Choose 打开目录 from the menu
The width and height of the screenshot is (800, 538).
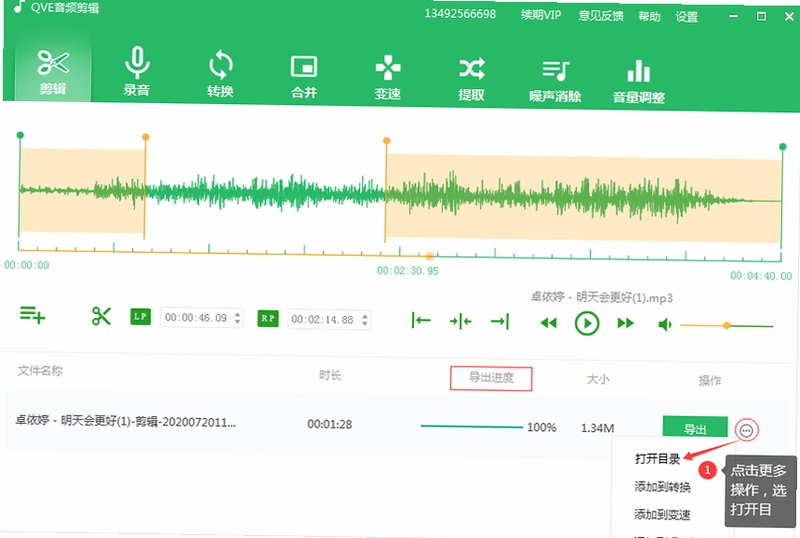[x=658, y=459]
